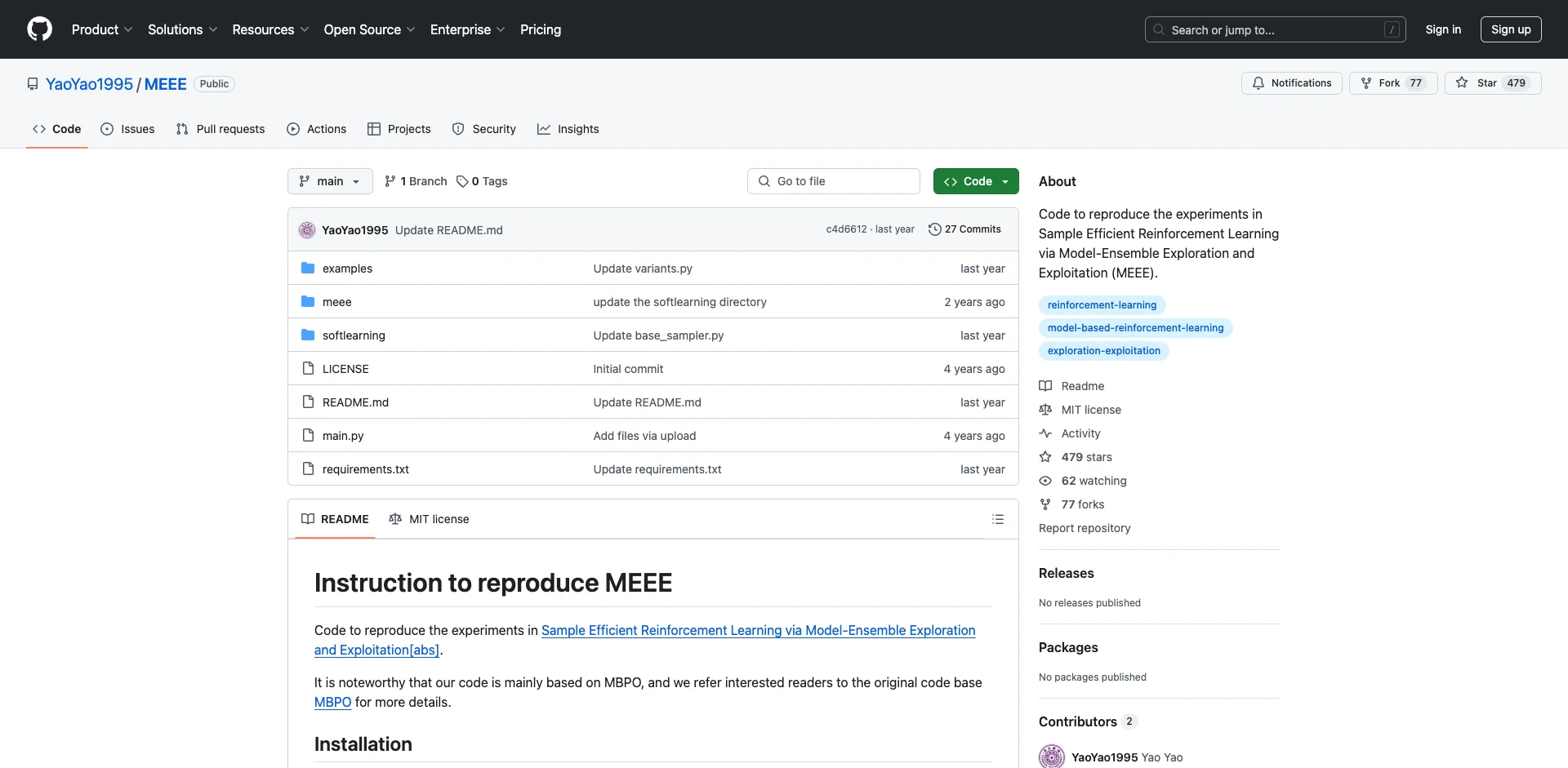Viewport: 1568px width, 768px height.
Task: Expand the Open Source menu
Action: click(x=369, y=29)
